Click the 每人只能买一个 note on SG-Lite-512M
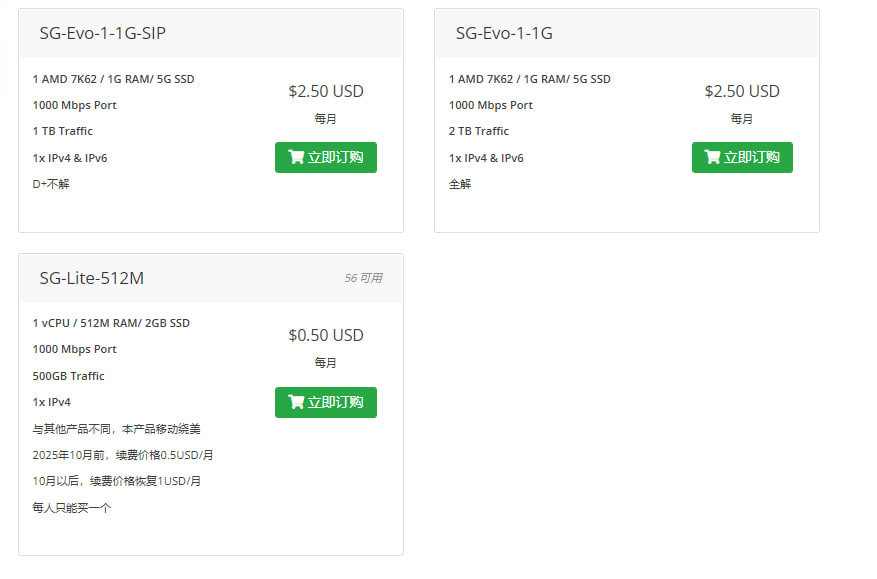 tap(69, 506)
